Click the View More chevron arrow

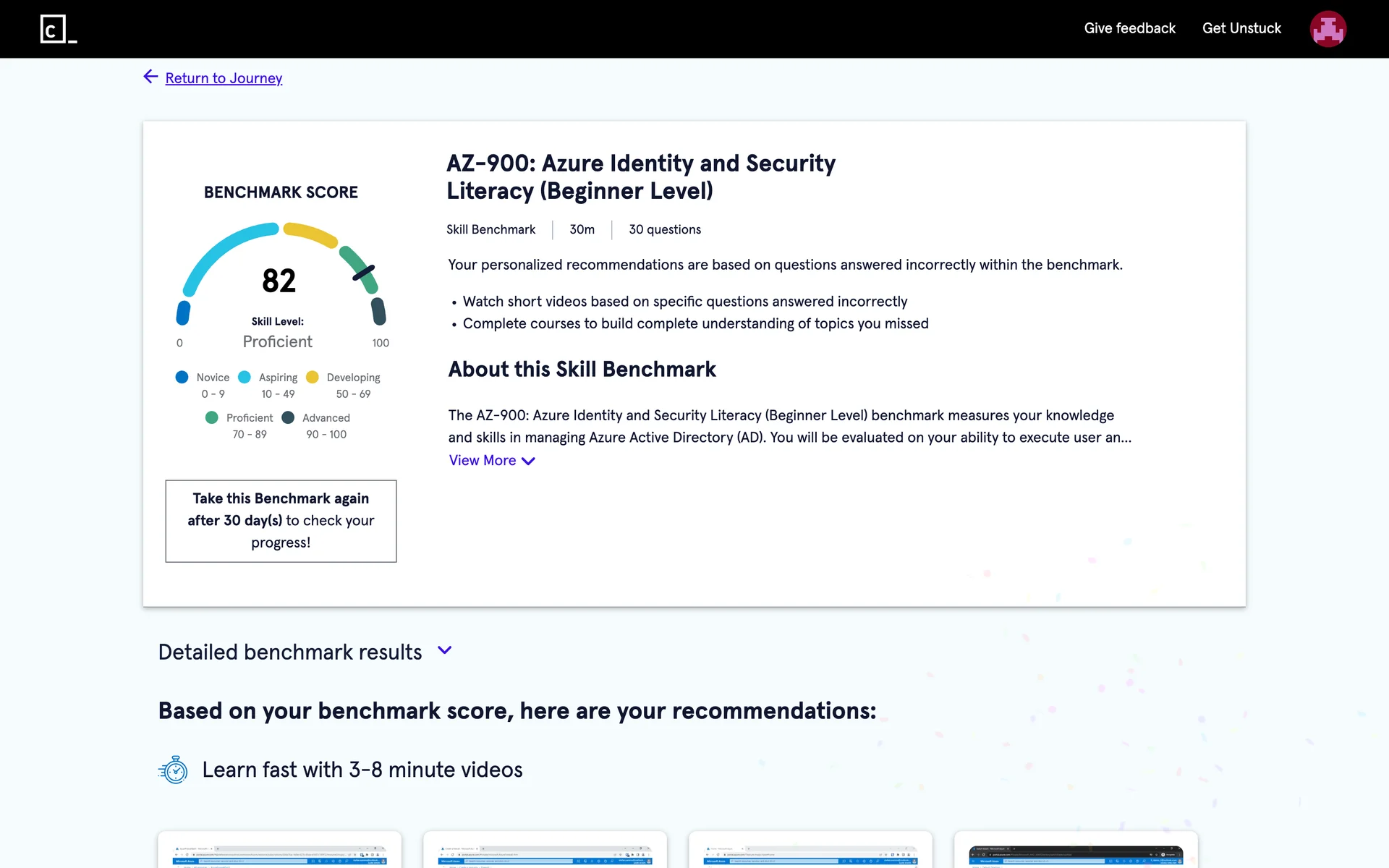pos(529,461)
